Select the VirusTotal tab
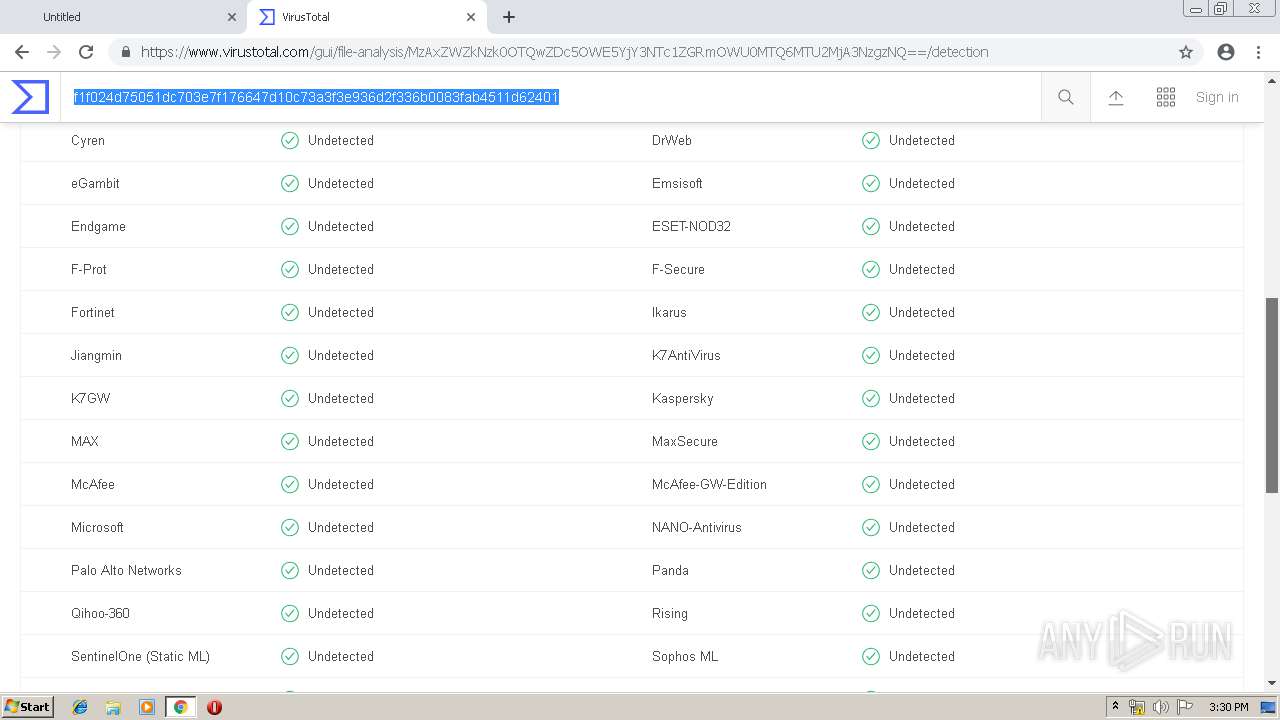 point(365,17)
